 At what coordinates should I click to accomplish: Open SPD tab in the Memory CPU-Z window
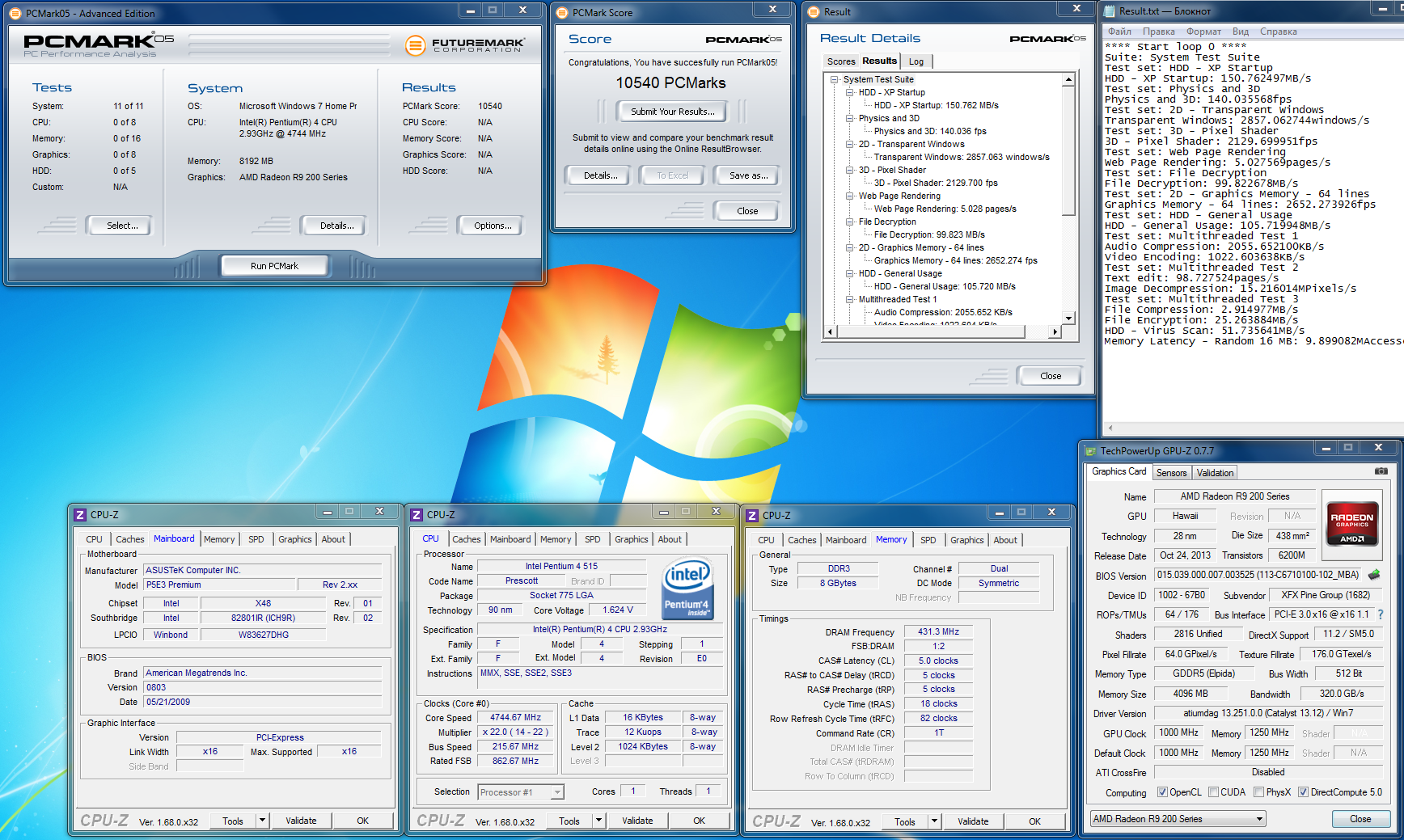tap(928, 540)
